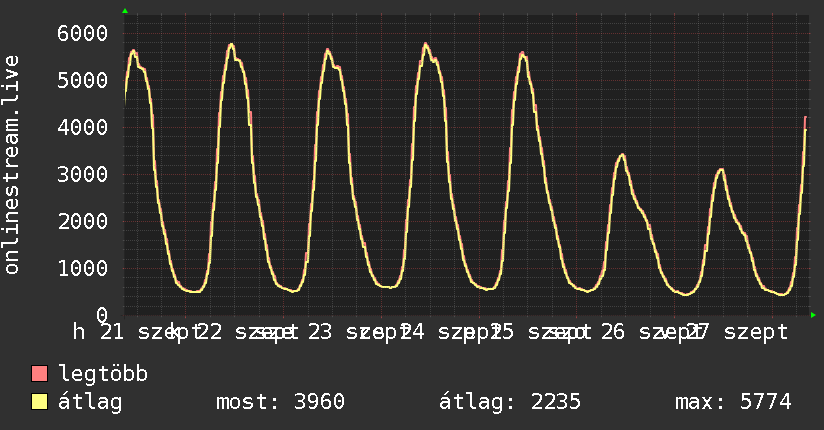This screenshot has height=430, width=824.
Task: Click the 2000 y-axis label
Action: point(83,221)
